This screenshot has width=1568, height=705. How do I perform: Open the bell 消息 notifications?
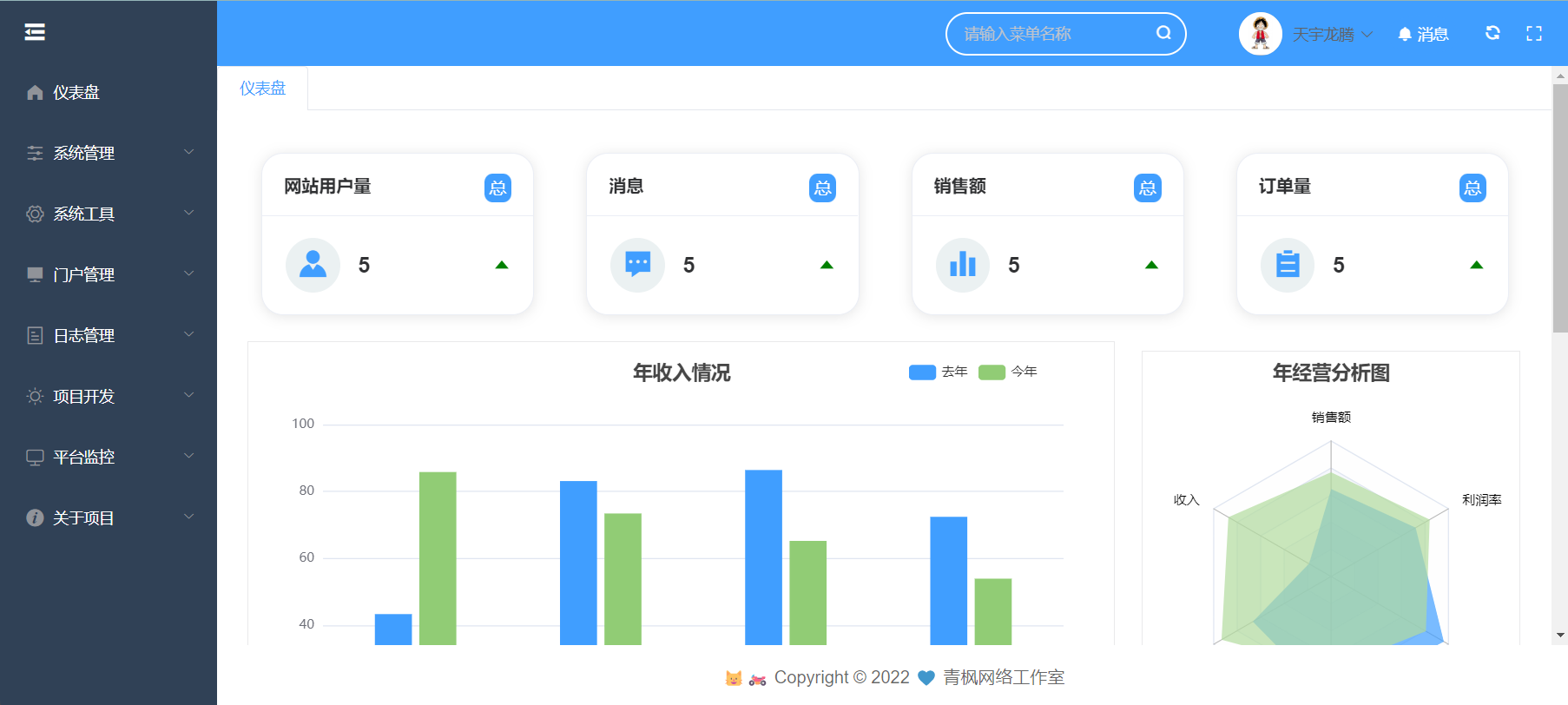tap(1423, 34)
